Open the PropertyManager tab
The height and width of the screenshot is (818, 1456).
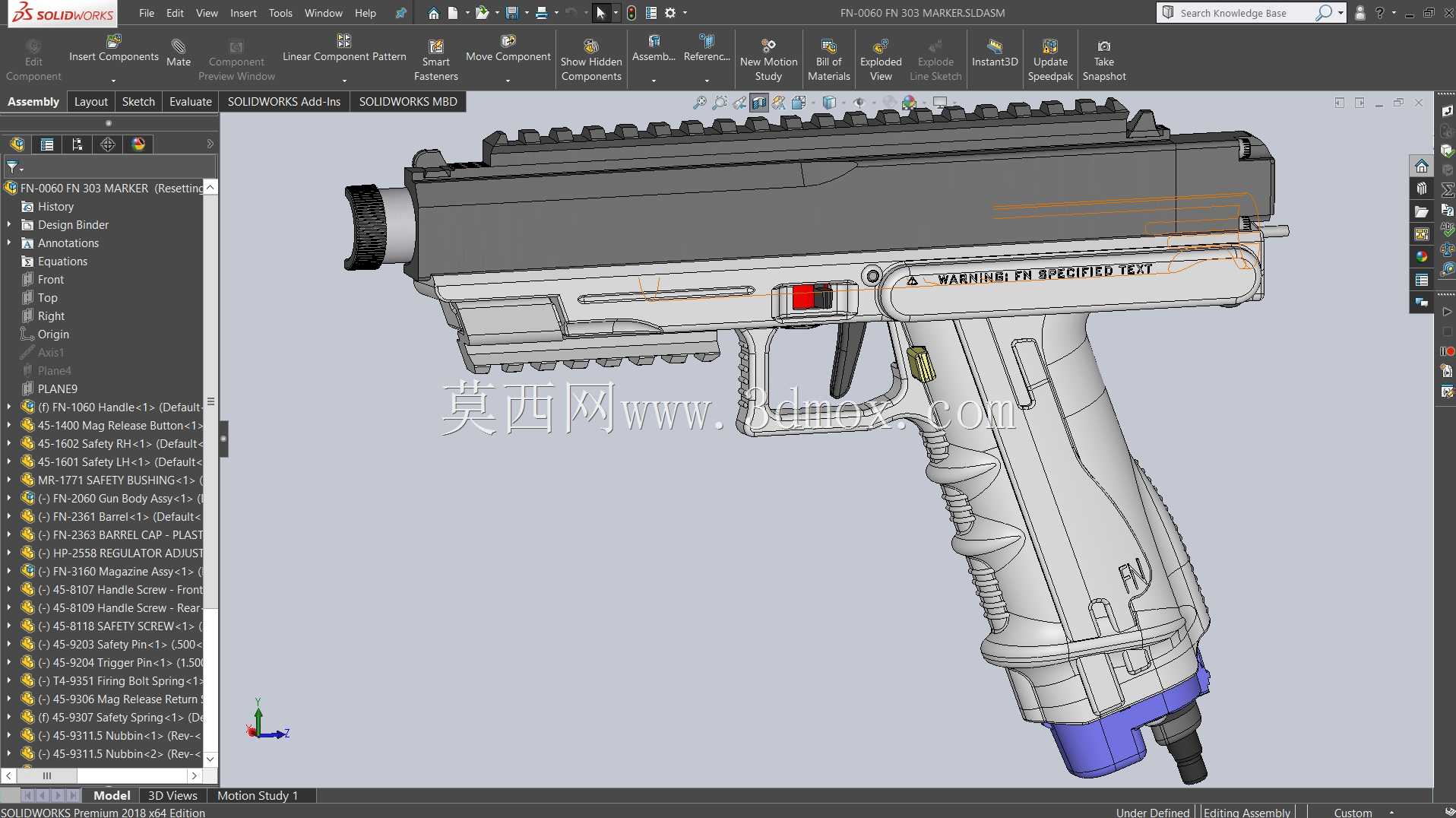[x=47, y=144]
